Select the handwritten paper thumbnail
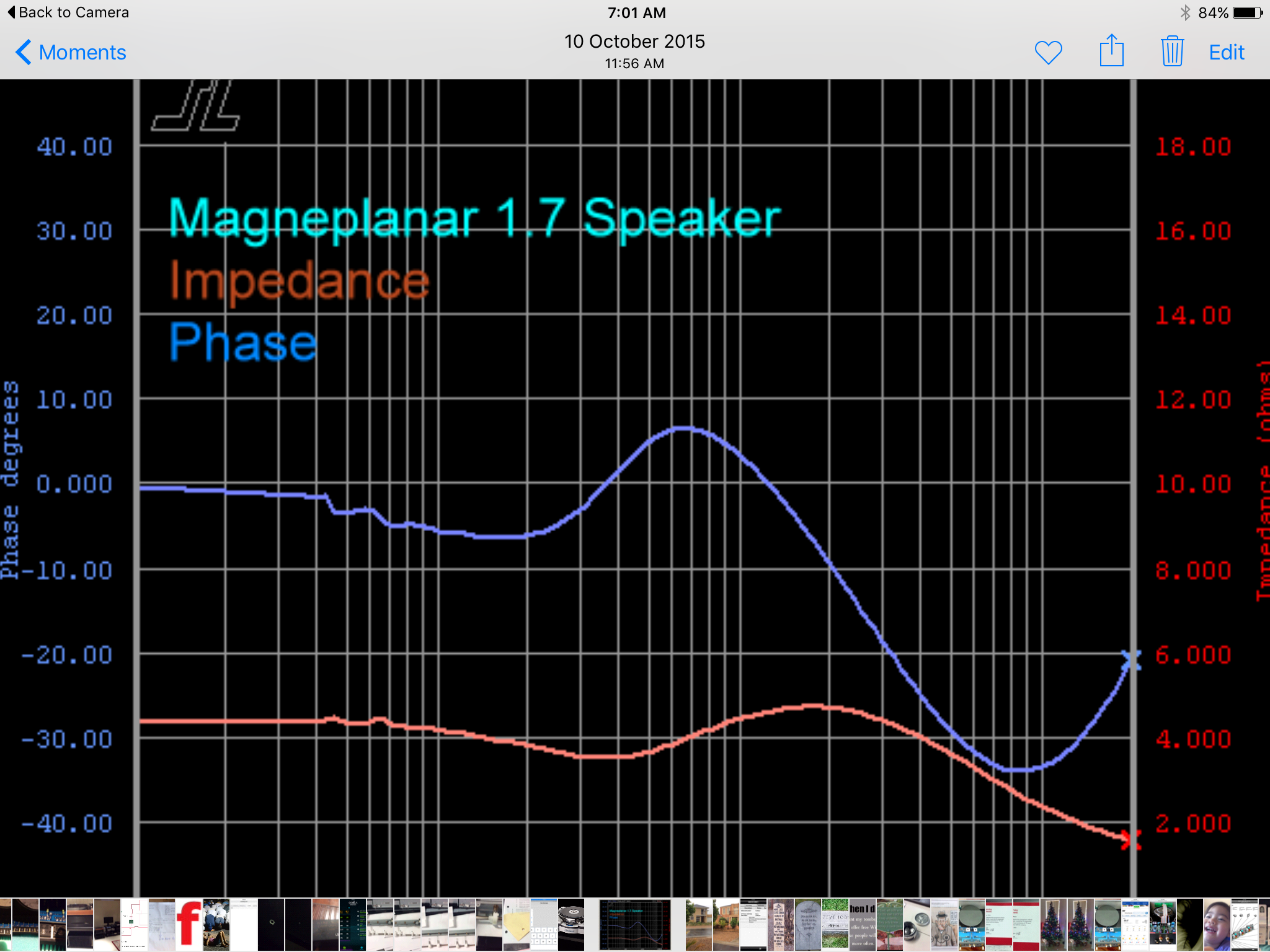The image size is (1270, 952). click(x=162, y=925)
